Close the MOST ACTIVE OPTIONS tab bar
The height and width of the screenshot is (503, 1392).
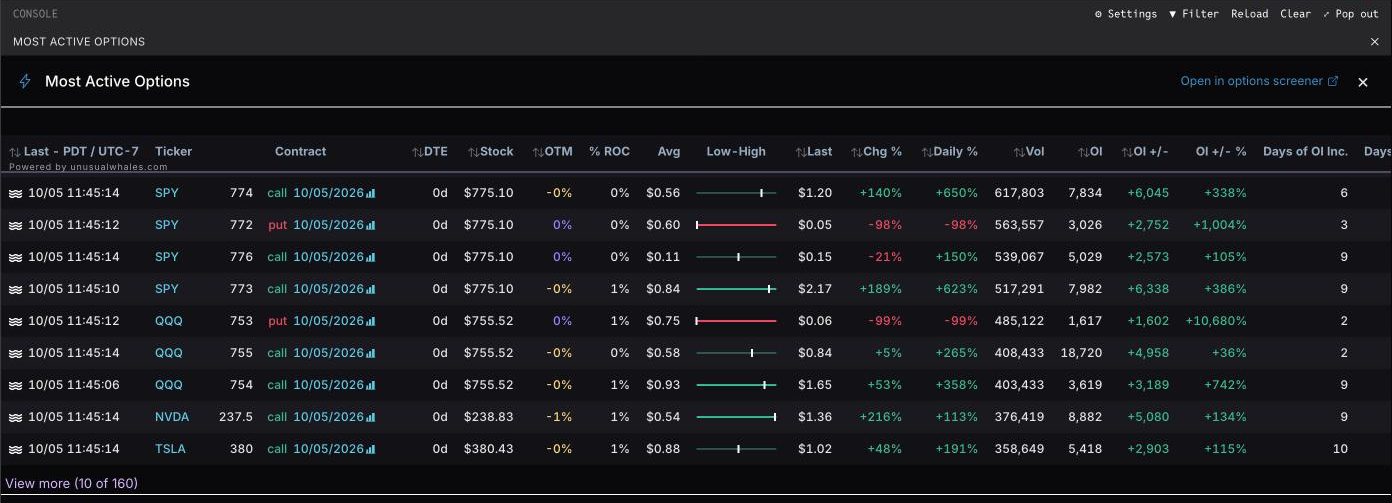tap(1375, 42)
